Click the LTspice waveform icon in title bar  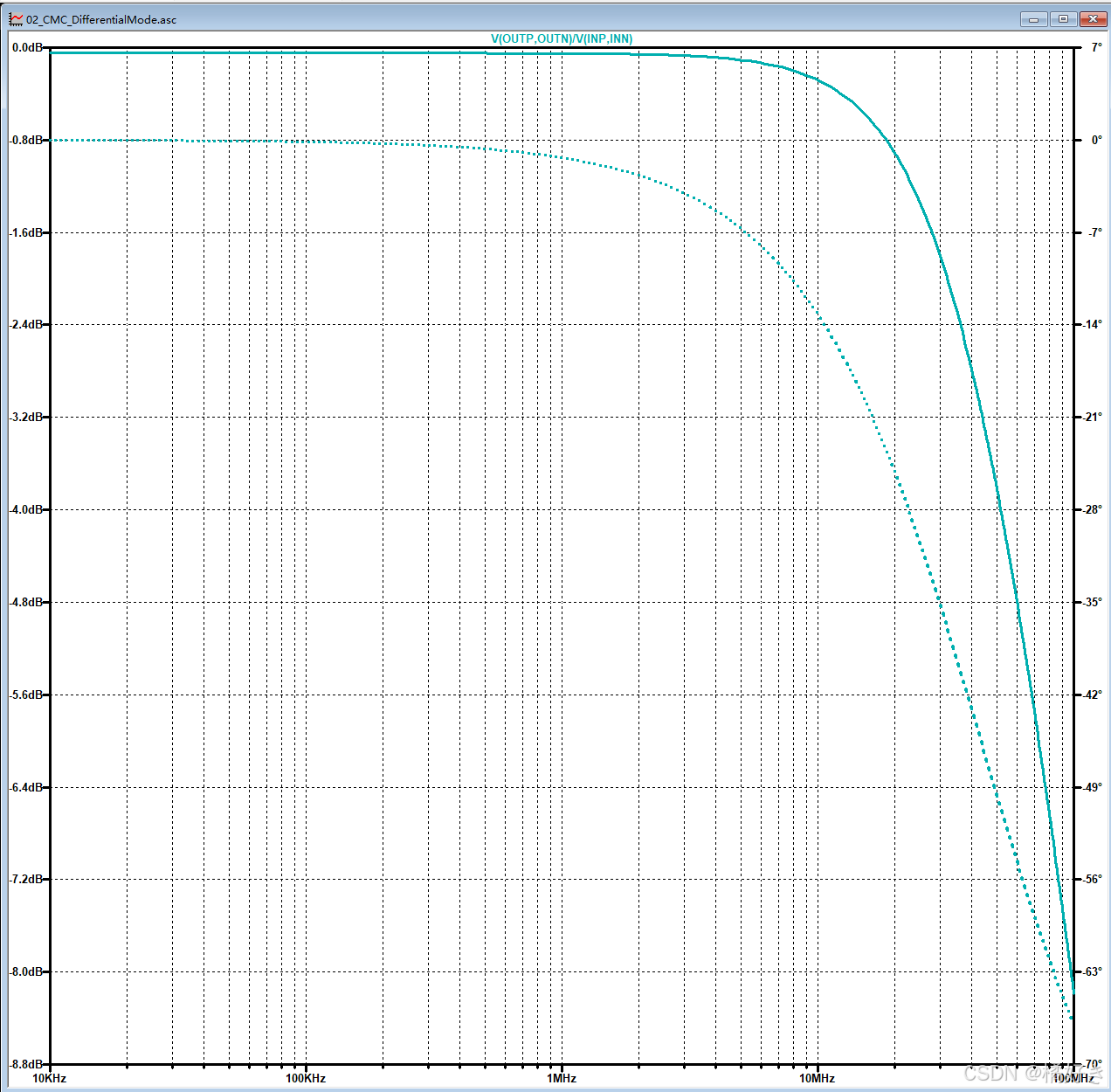coord(17,18)
